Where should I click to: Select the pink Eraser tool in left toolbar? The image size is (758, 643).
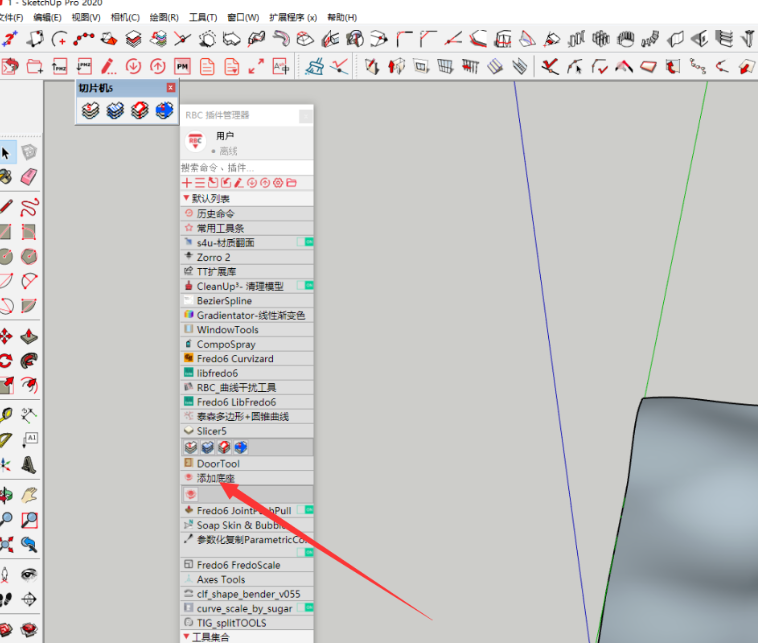(x=29, y=176)
